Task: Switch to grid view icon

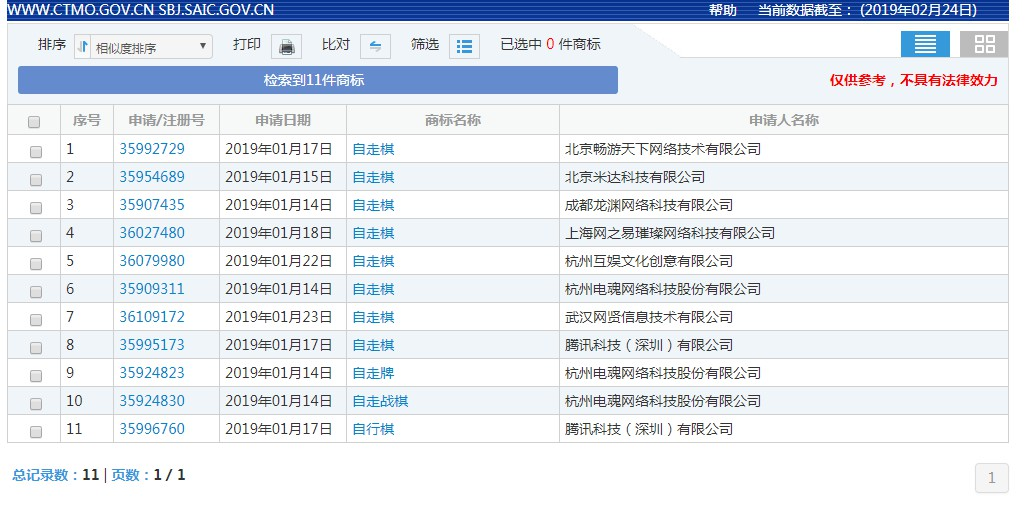Action: 984,44
